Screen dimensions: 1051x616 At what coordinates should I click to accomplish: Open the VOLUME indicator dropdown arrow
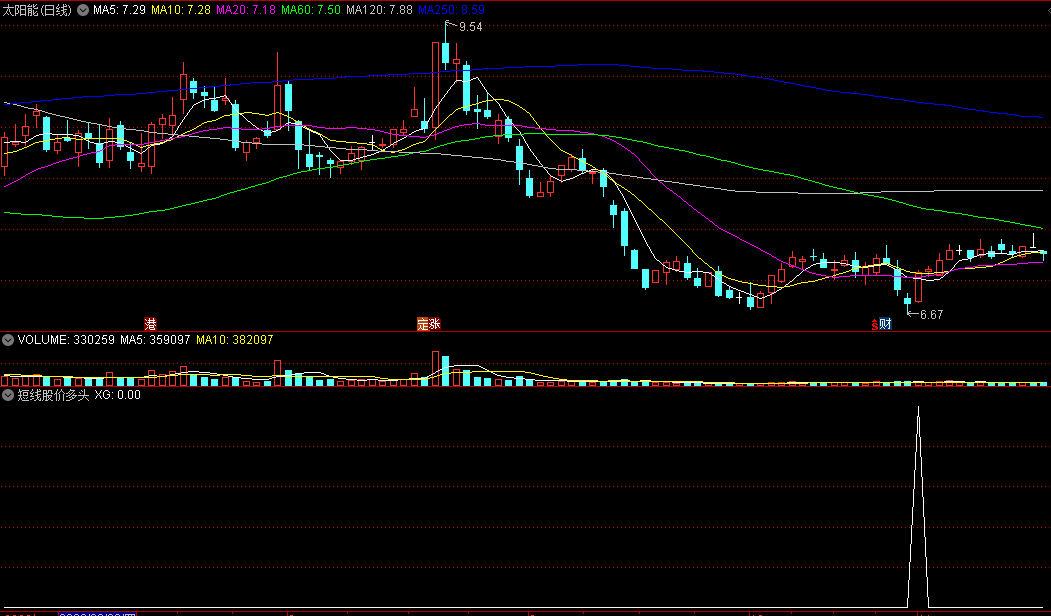pos(8,340)
